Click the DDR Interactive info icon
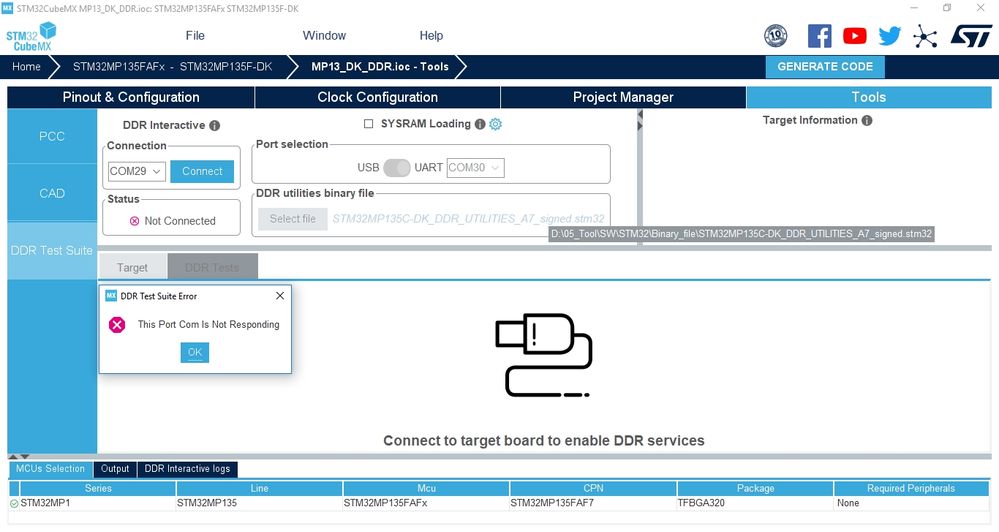This screenshot has height=532, width=999. coord(215,126)
